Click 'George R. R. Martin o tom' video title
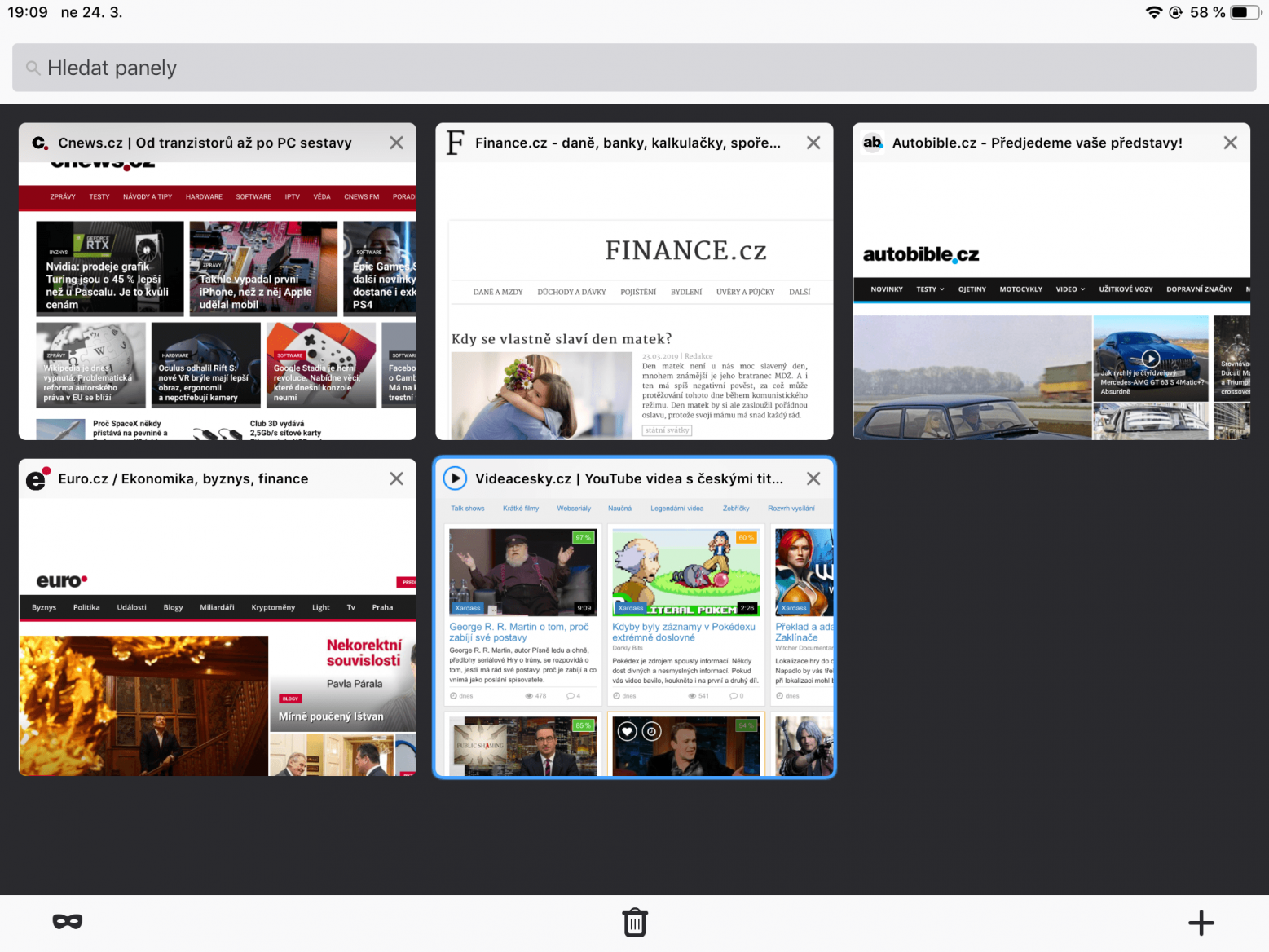1269x952 pixels. click(519, 632)
